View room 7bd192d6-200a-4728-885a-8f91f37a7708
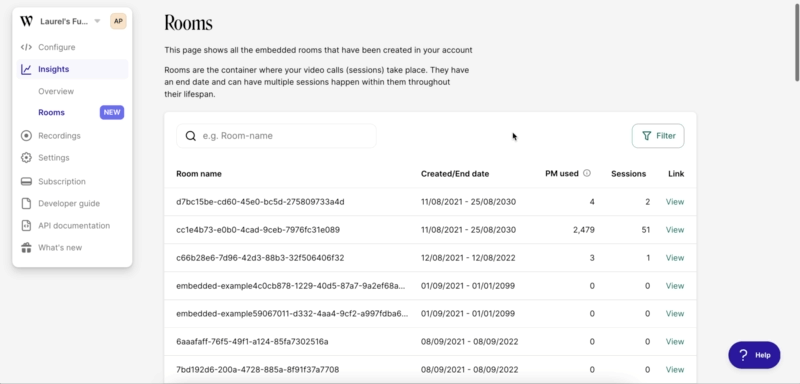Viewport: 800px width, 384px height. click(x=674, y=370)
